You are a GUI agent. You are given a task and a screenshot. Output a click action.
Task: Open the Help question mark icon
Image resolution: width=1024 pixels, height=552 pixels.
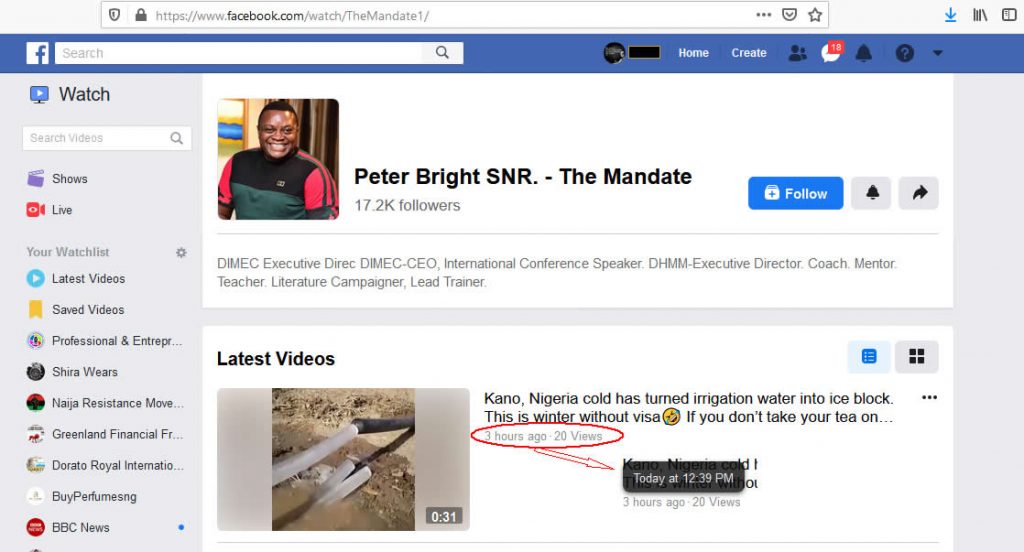click(x=904, y=53)
